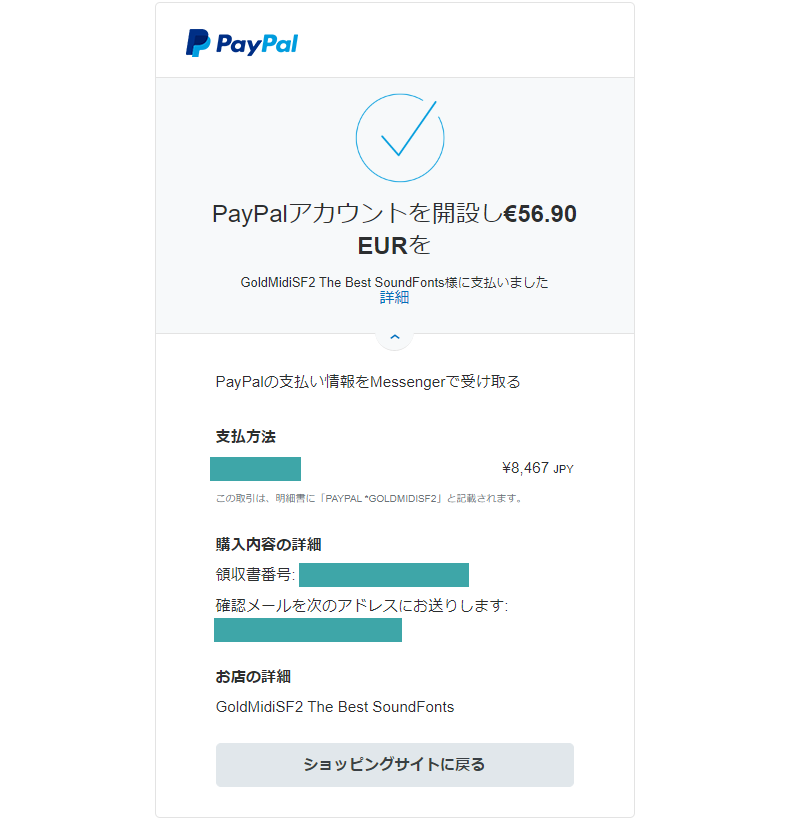
Task: Click the Messenger payment info text
Action: pos(368,381)
